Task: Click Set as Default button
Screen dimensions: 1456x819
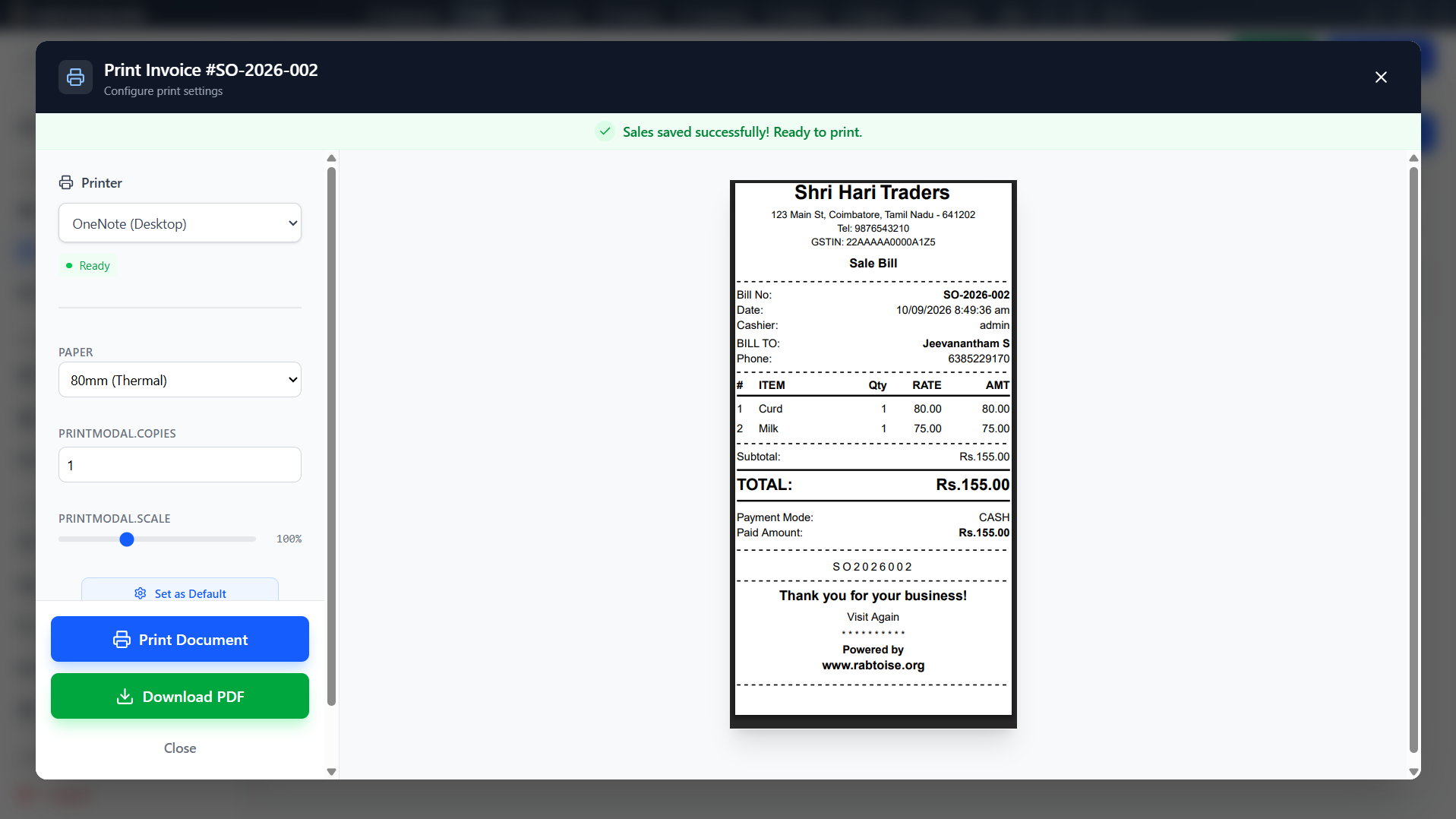Action: [x=180, y=590]
